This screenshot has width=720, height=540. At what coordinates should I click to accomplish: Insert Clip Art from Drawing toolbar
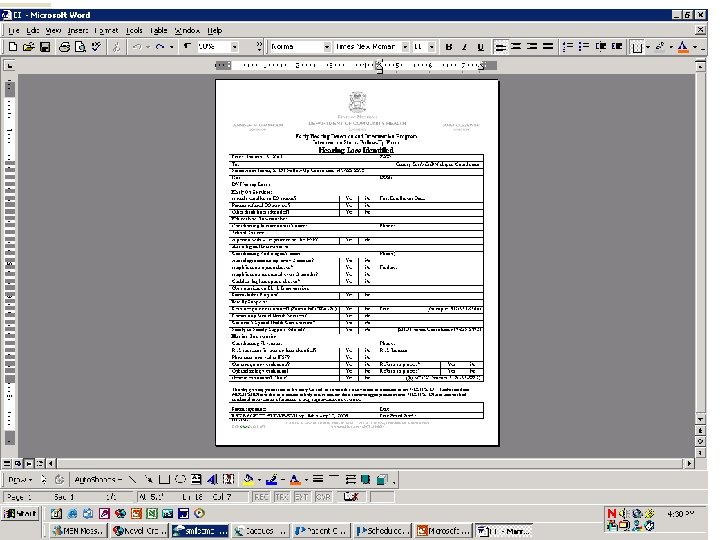(228, 479)
